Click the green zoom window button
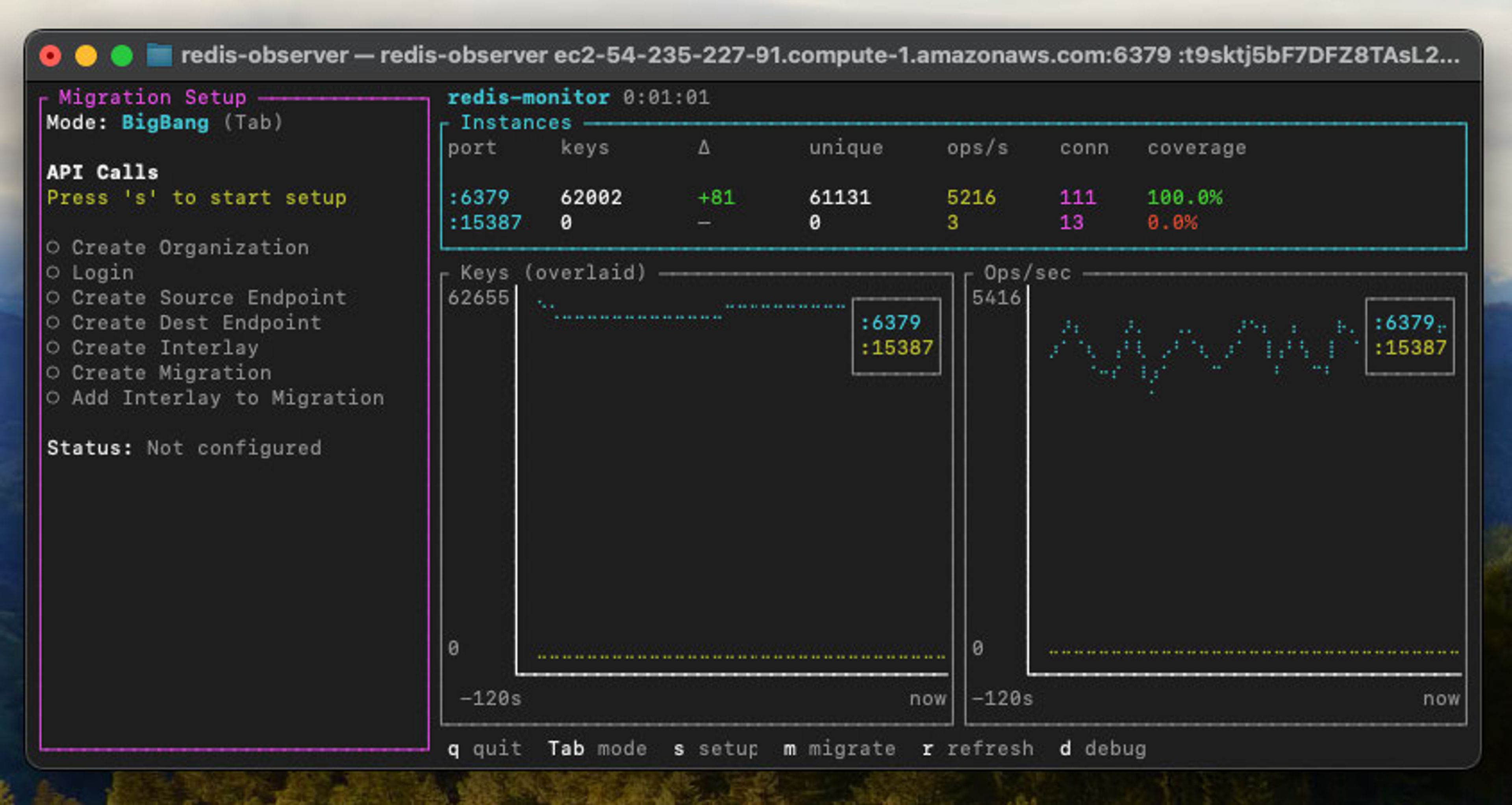 (x=122, y=56)
